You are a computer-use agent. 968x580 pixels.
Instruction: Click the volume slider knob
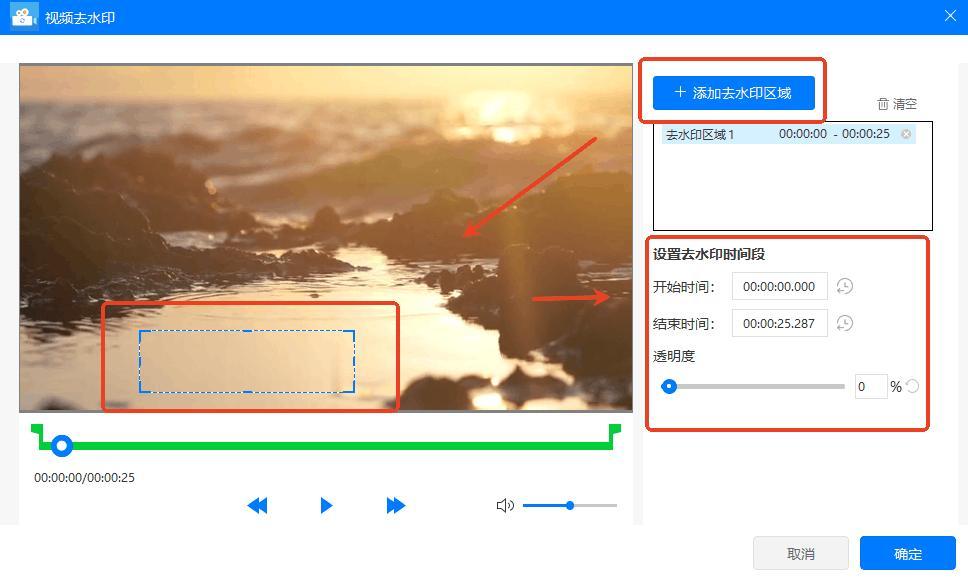click(x=570, y=506)
